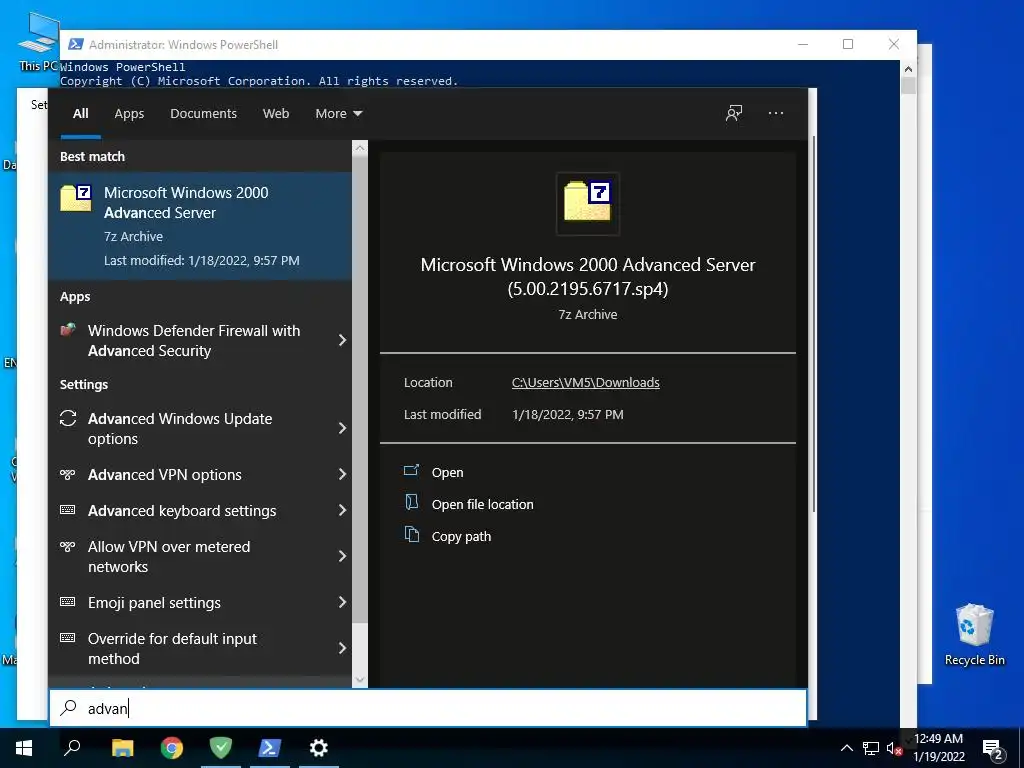The height and width of the screenshot is (768, 1024).
Task: Click the Emoji panel settings keyboard icon
Action: tap(67, 601)
